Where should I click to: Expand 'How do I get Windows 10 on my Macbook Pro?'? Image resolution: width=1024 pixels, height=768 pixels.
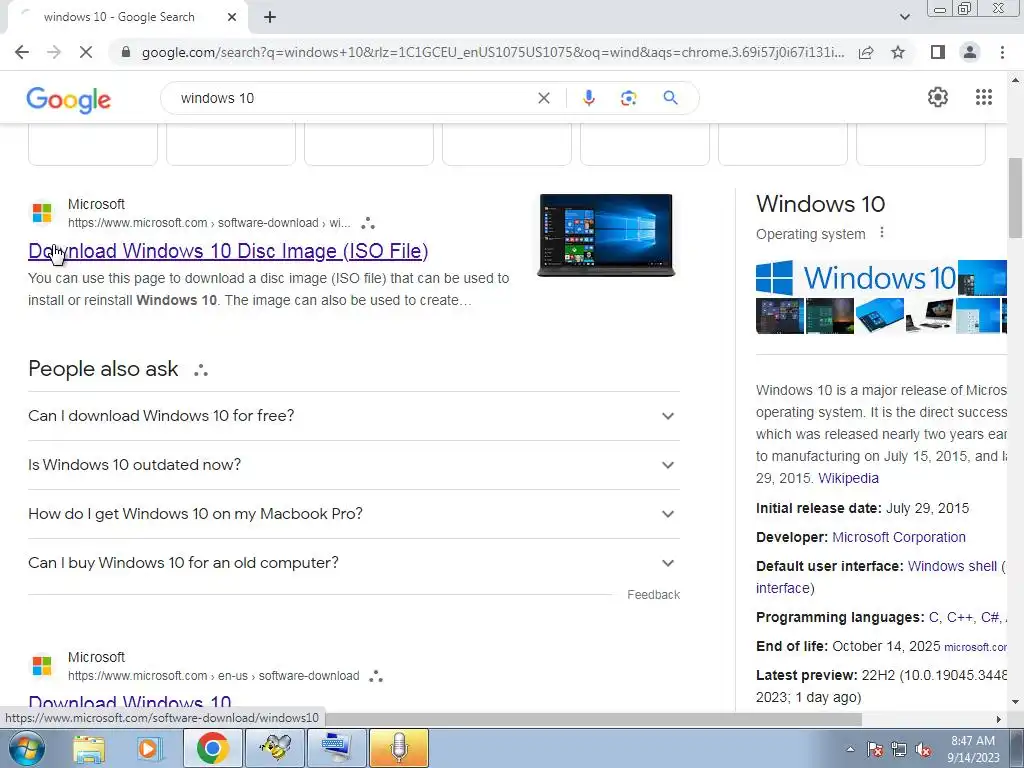pyautogui.click(x=354, y=514)
